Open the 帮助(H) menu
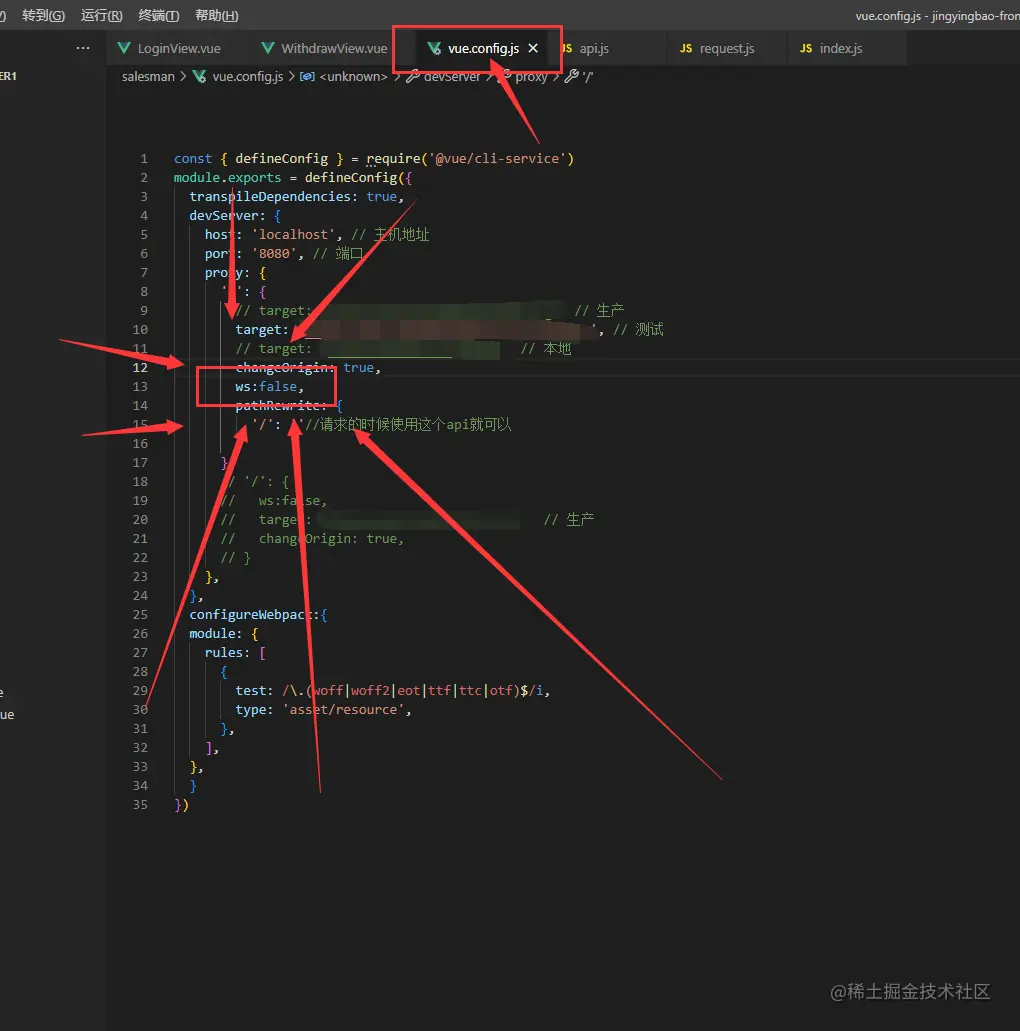The image size is (1020, 1031). click(217, 15)
